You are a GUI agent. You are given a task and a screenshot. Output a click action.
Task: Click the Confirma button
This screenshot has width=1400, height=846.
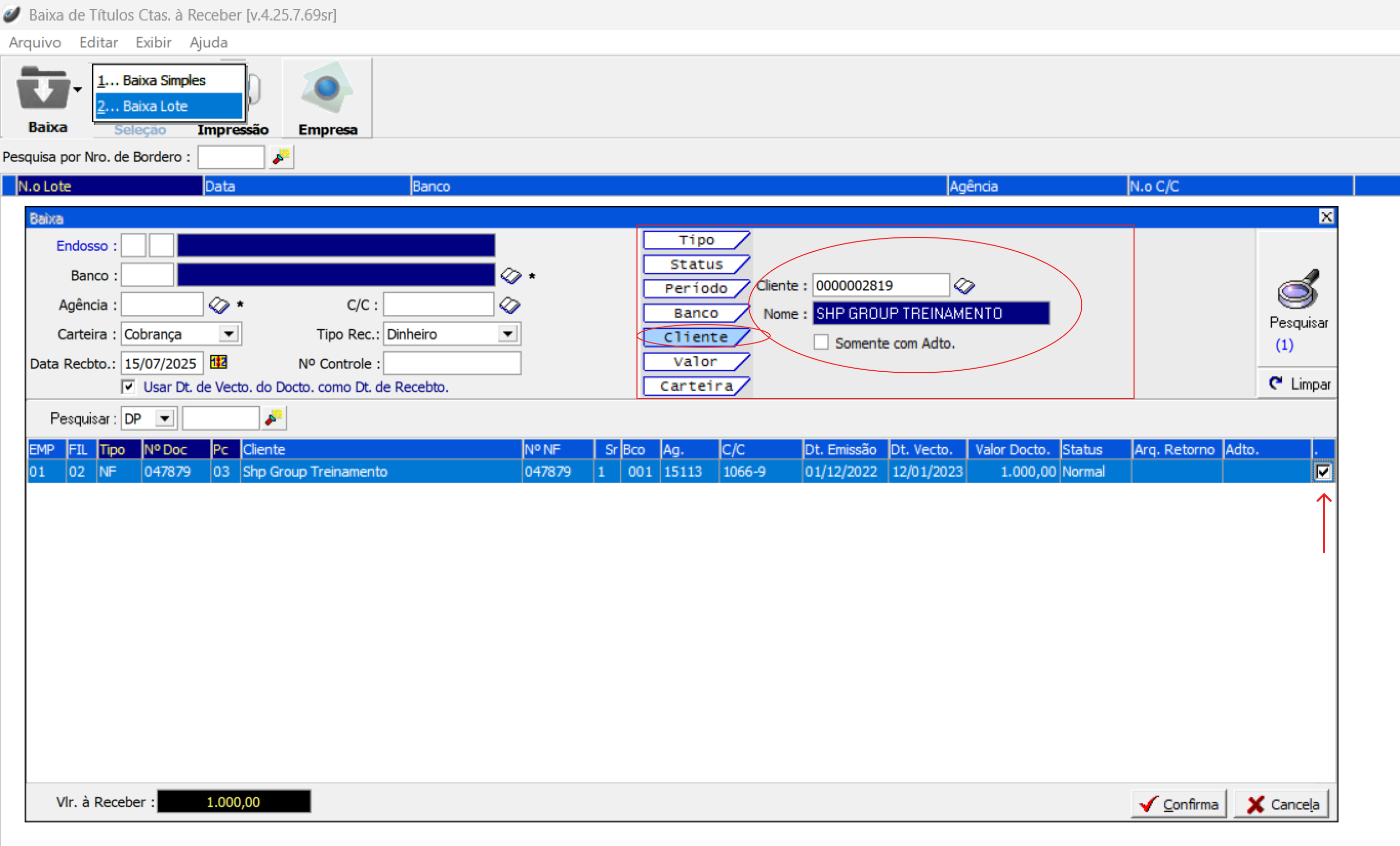coord(1179,804)
